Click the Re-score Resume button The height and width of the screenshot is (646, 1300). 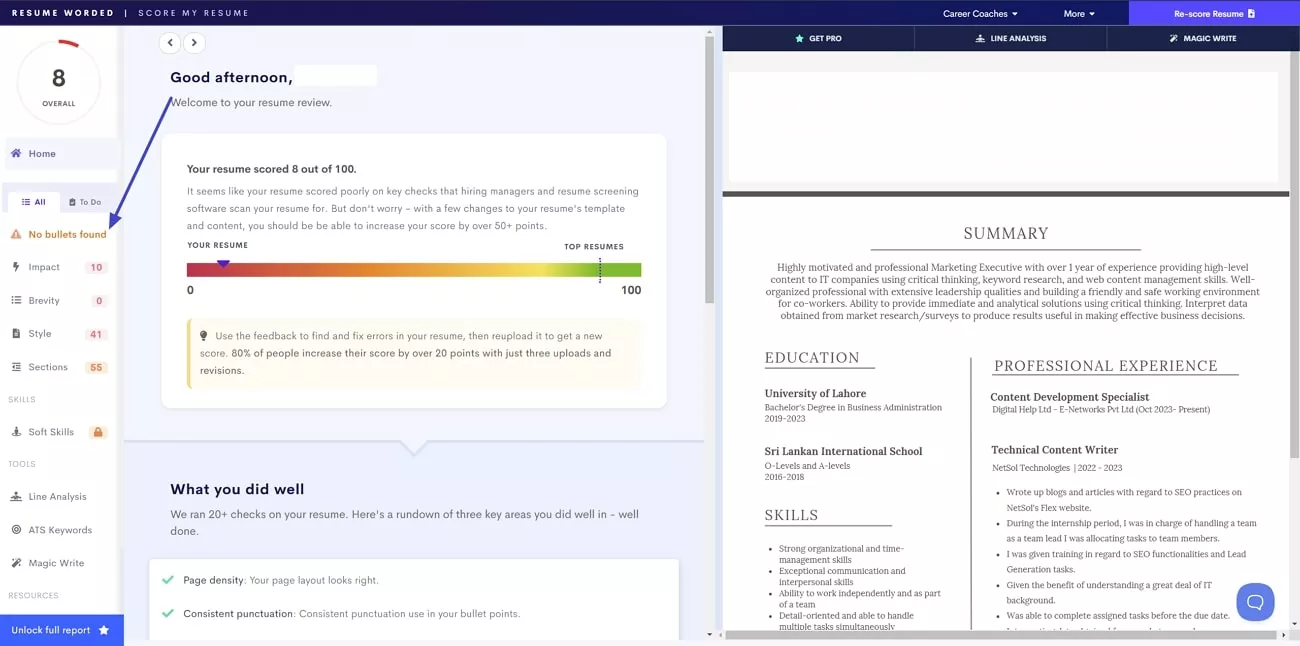(x=1213, y=13)
